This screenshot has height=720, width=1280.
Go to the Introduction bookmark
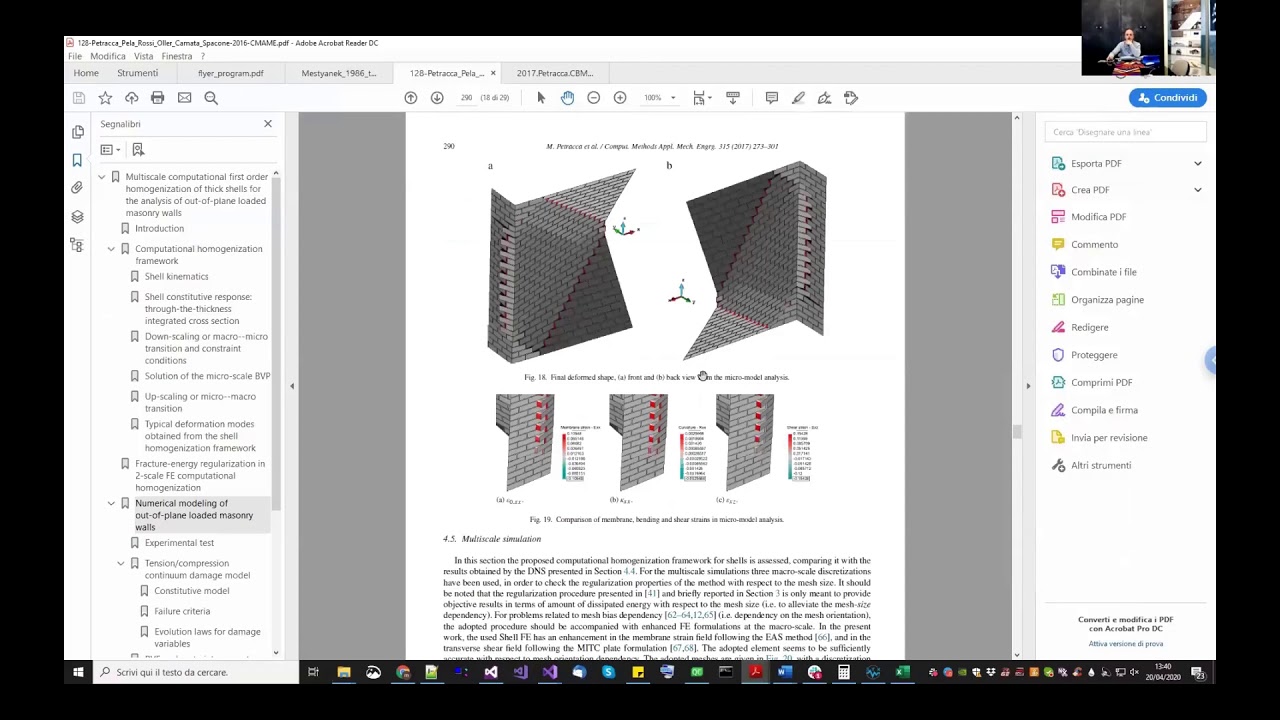159,229
